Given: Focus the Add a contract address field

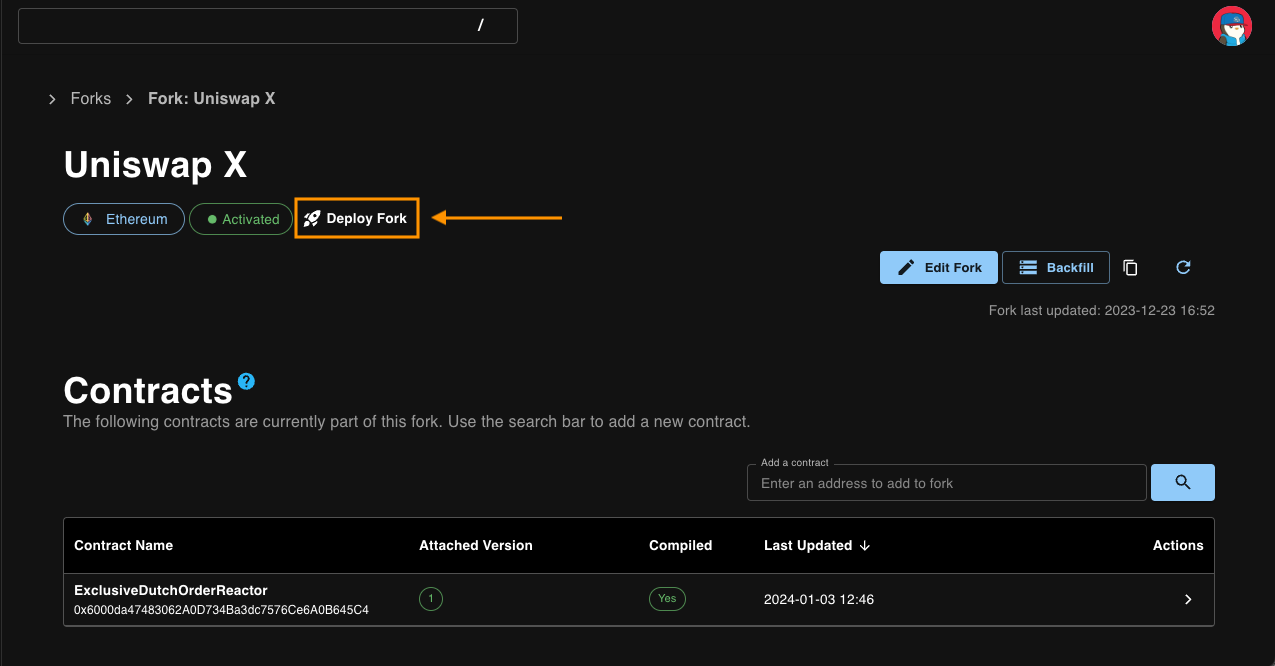Looking at the screenshot, I should (x=945, y=483).
